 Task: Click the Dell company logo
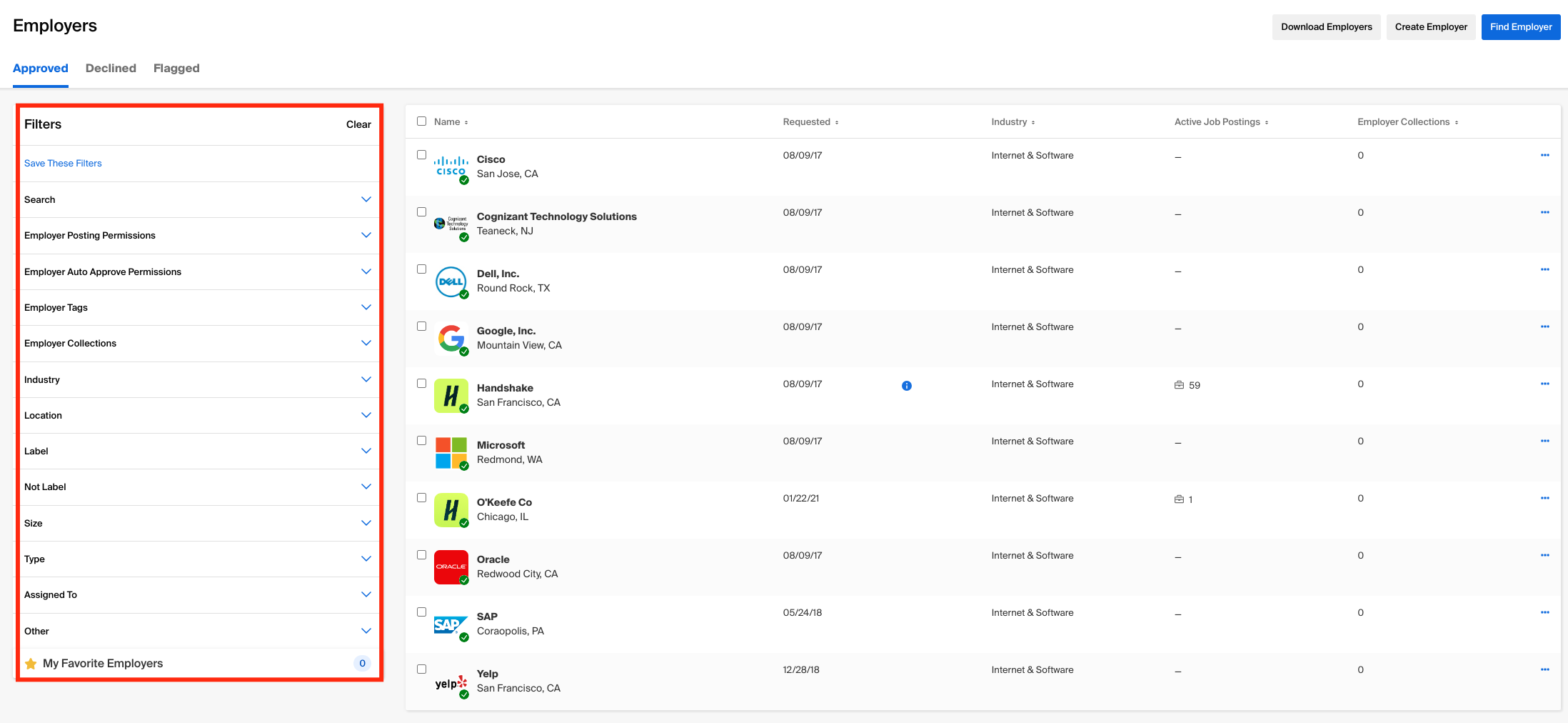click(451, 281)
